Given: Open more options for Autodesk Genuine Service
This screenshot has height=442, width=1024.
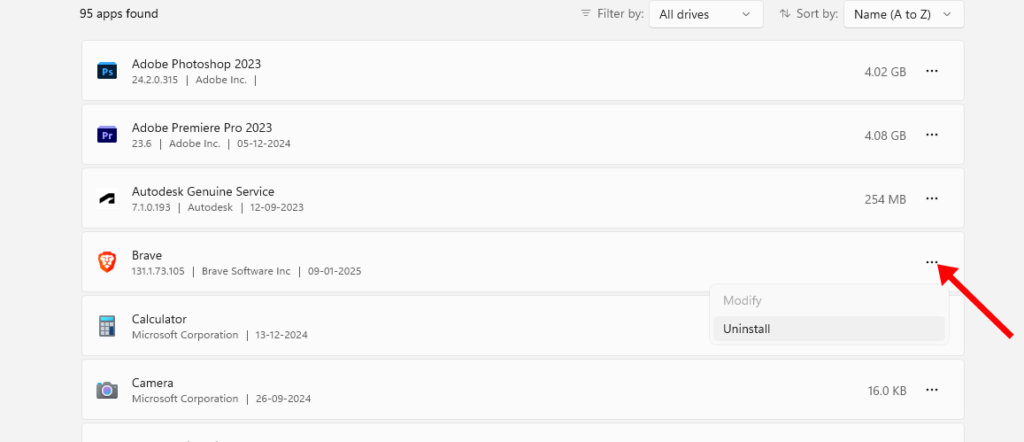Looking at the screenshot, I should click(x=932, y=198).
